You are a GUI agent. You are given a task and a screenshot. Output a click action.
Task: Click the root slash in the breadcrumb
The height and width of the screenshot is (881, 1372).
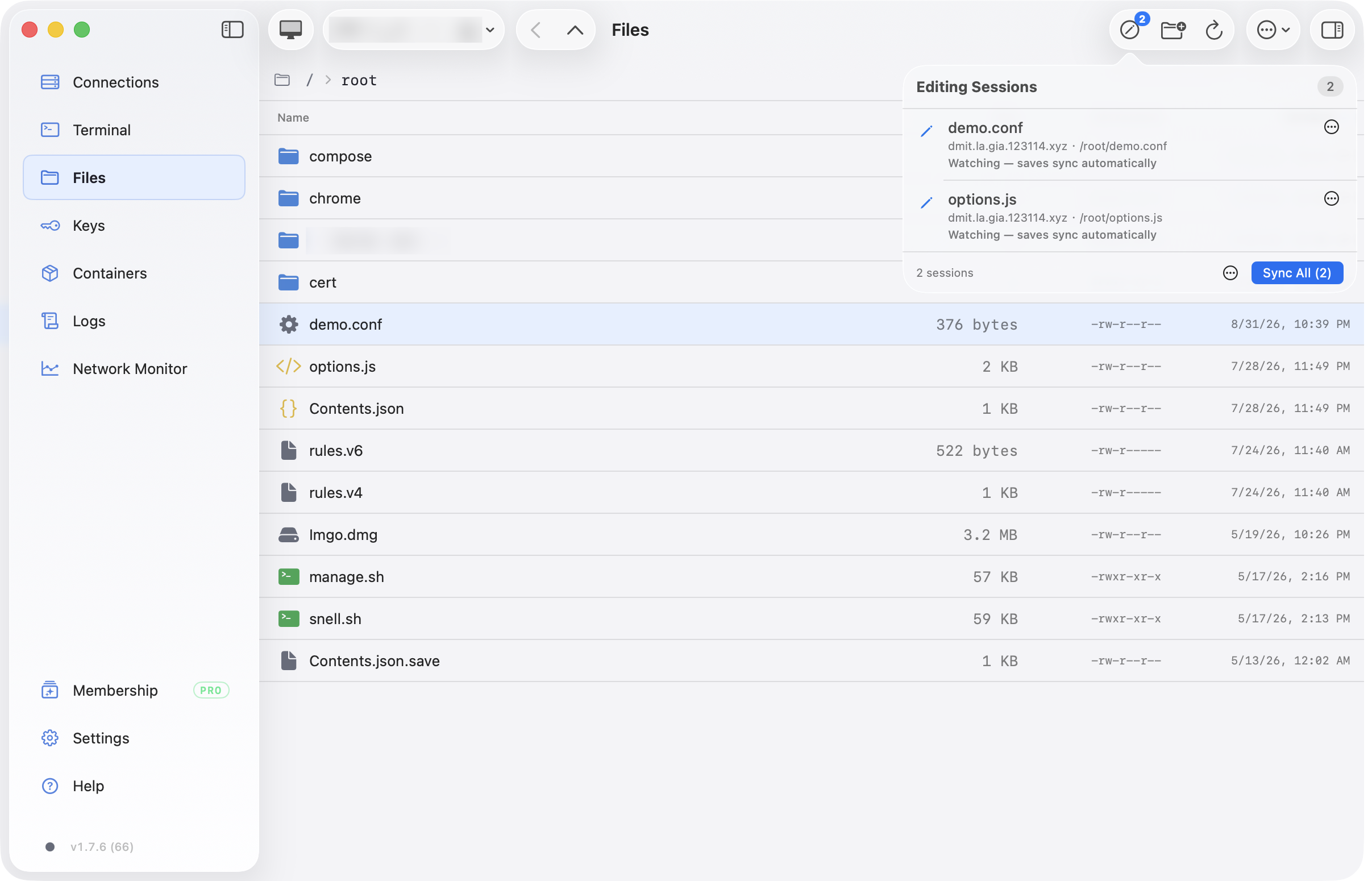[x=309, y=80]
